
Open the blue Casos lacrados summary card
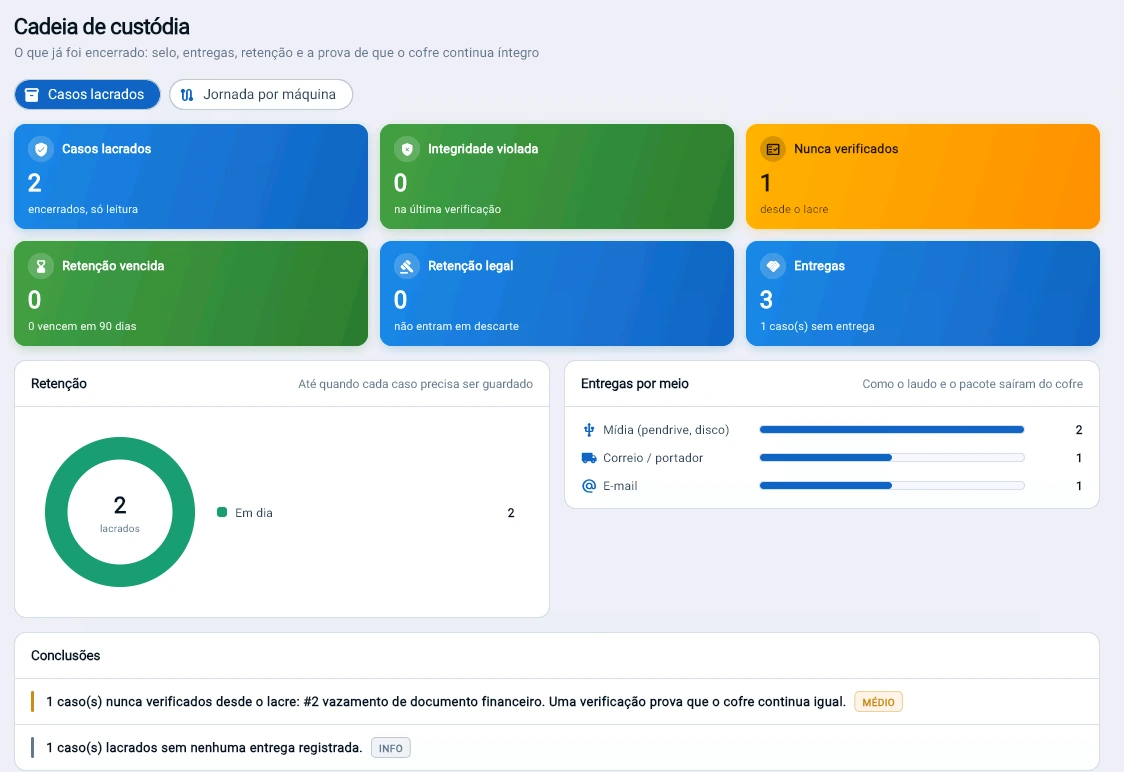point(191,176)
